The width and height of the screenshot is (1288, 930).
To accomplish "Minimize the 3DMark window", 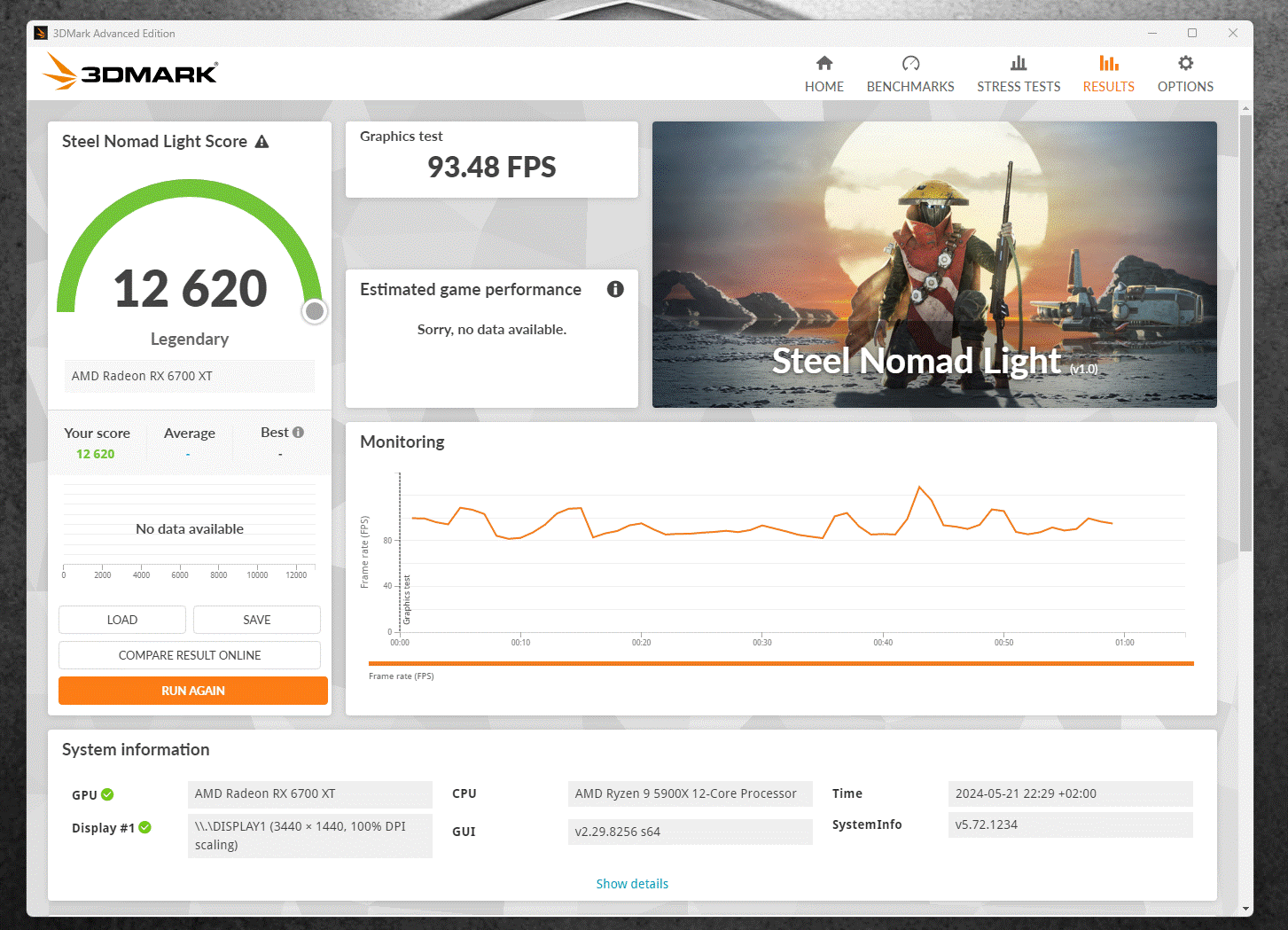I will 1152,33.
